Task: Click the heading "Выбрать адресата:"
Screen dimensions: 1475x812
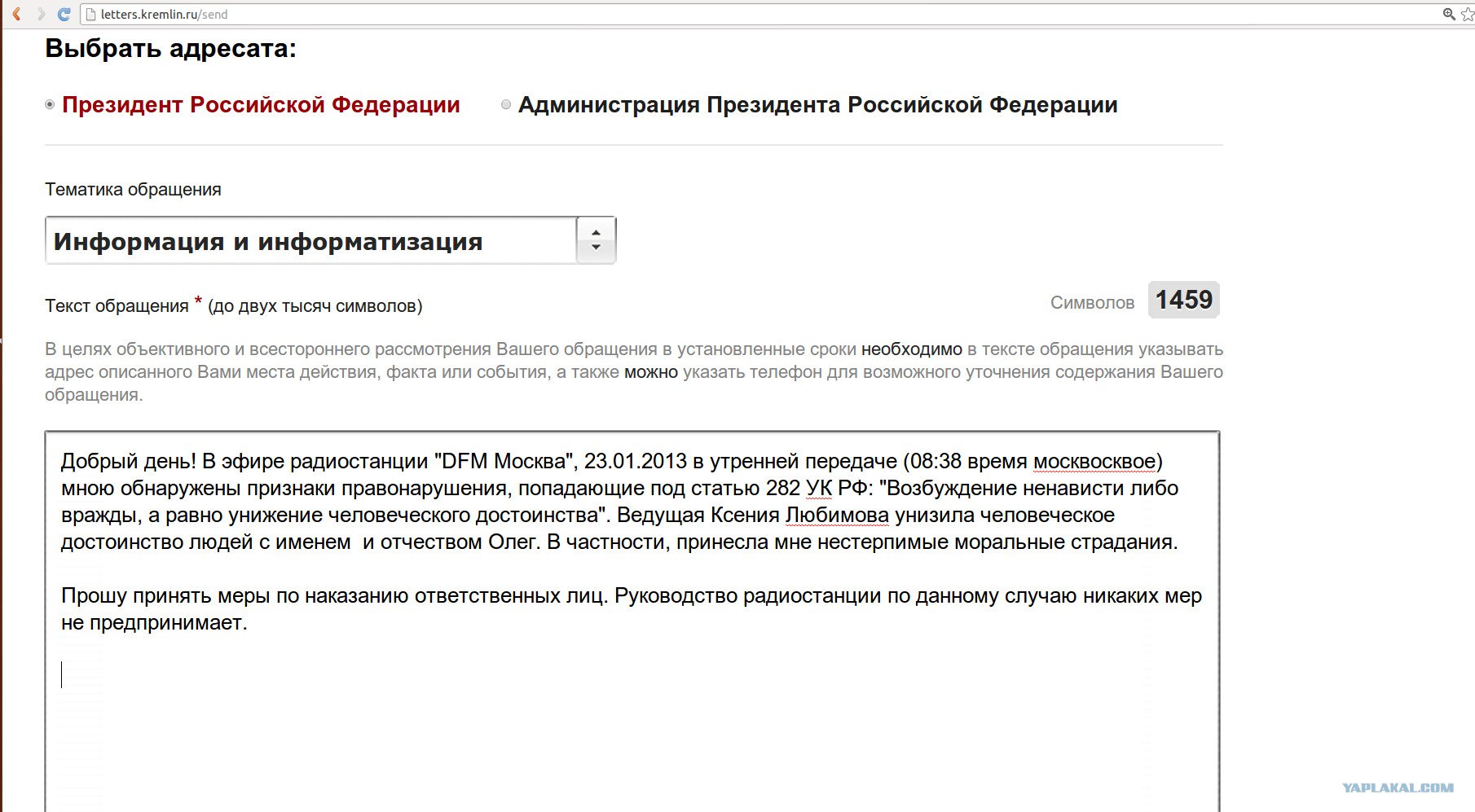Action: (170, 49)
